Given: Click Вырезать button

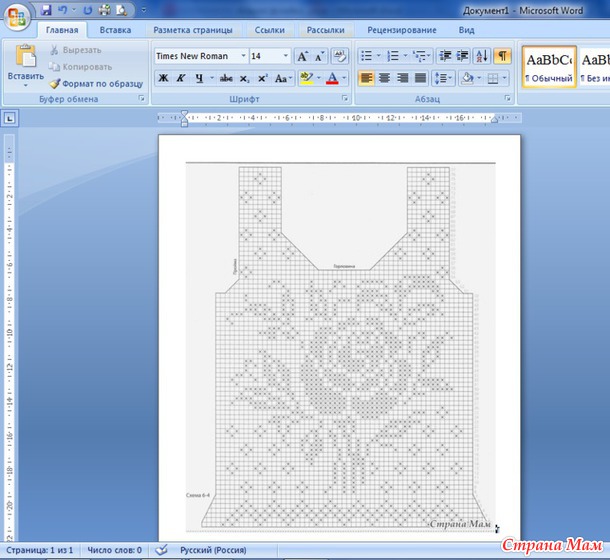Looking at the screenshot, I should pyautogui.click(x=75, y=50).
